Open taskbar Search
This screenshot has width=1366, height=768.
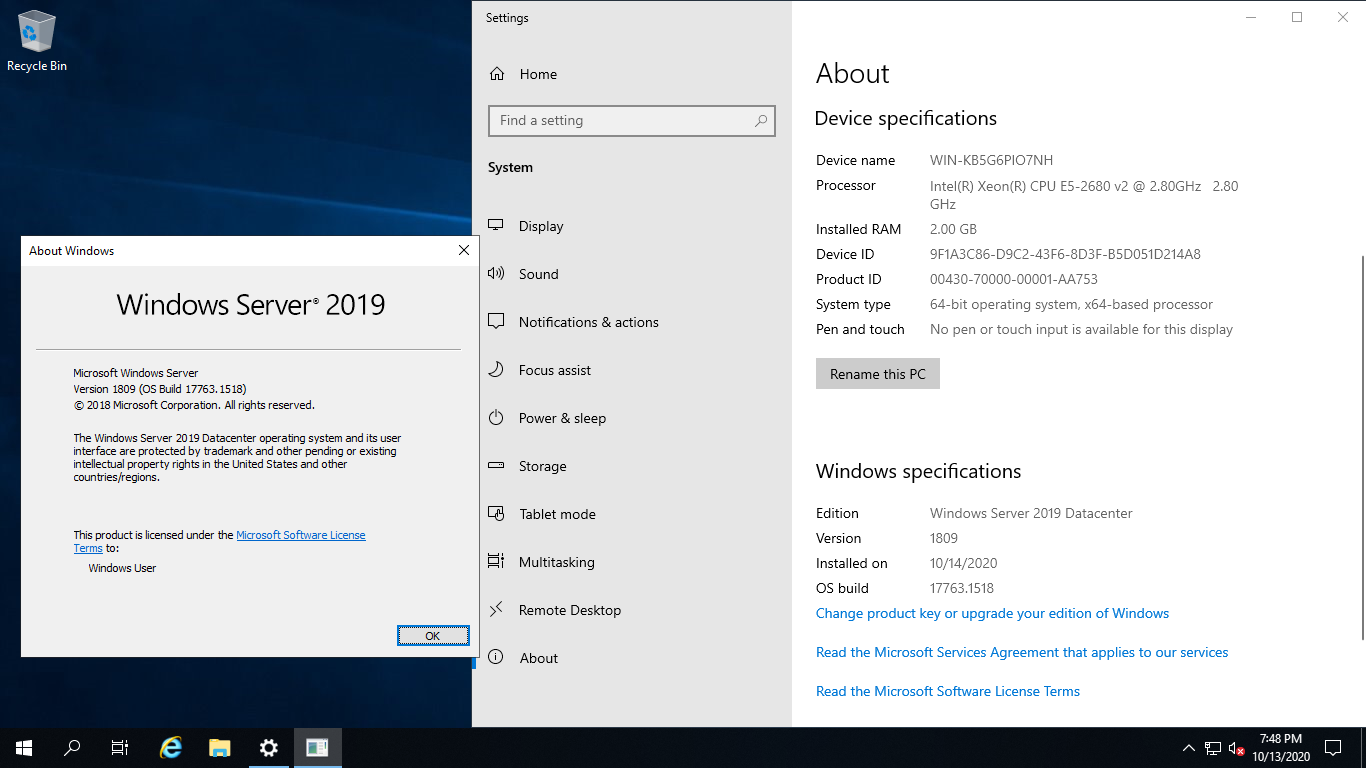tap(72, 748)
